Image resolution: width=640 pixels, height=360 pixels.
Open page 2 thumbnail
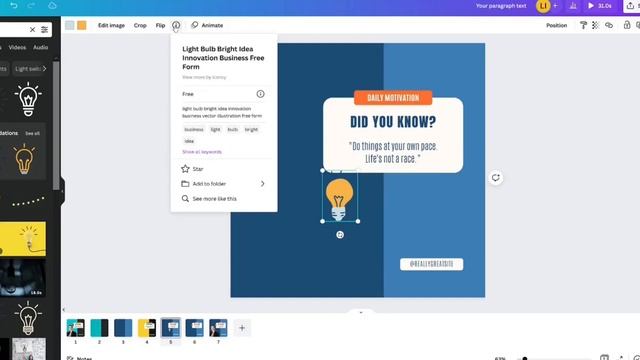point(99,328)
